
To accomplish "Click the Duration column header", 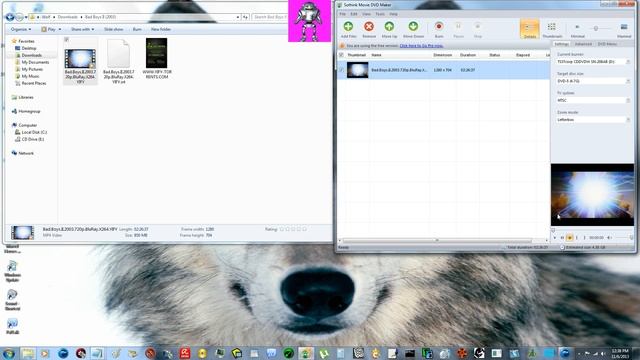I will pos(468,55).
